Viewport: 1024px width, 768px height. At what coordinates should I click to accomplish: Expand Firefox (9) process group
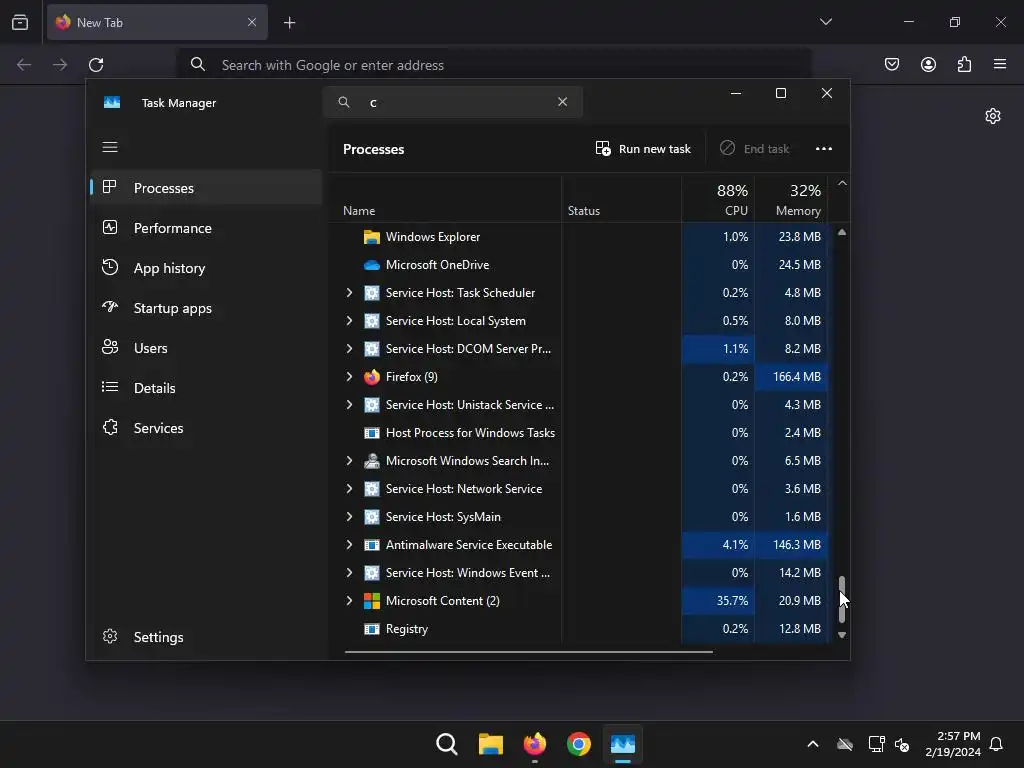tap(349, 377)
